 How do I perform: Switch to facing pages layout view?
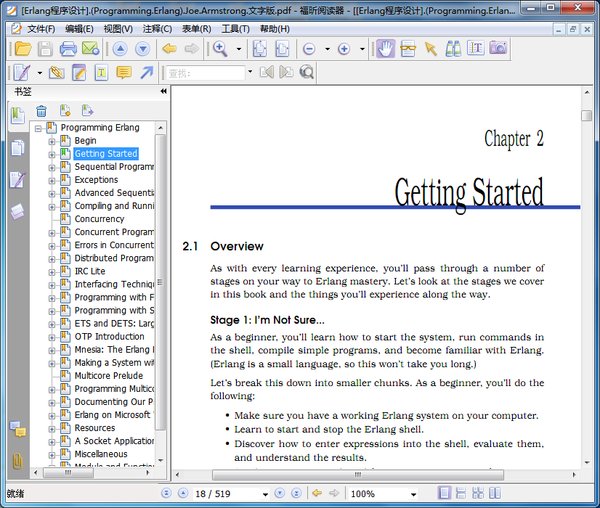click(x=495, y=493)
